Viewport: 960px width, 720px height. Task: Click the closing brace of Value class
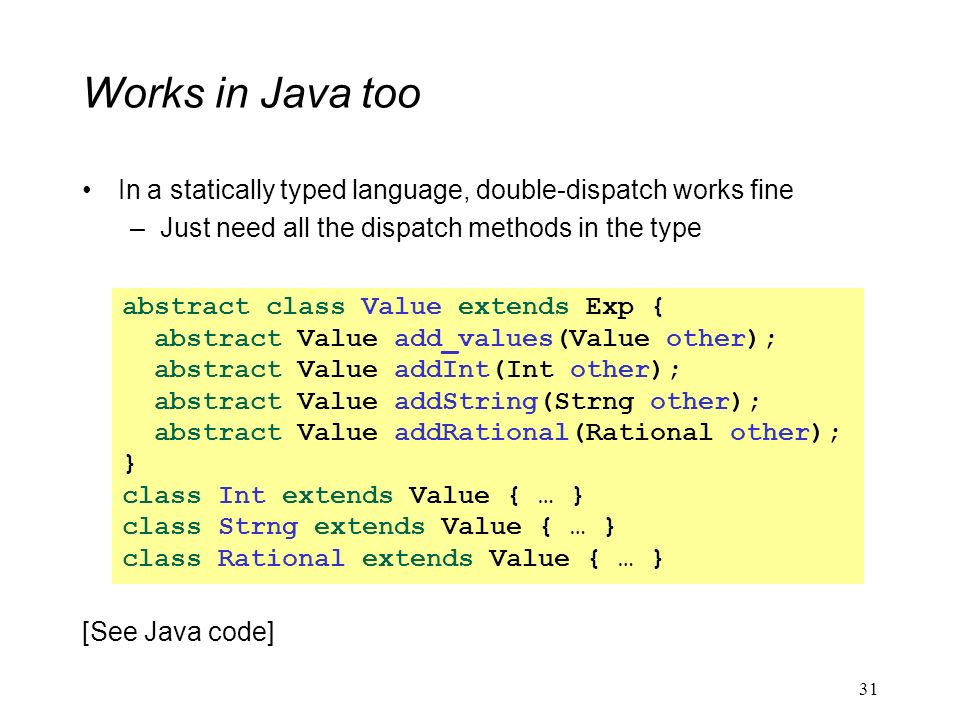click(129, 463)
